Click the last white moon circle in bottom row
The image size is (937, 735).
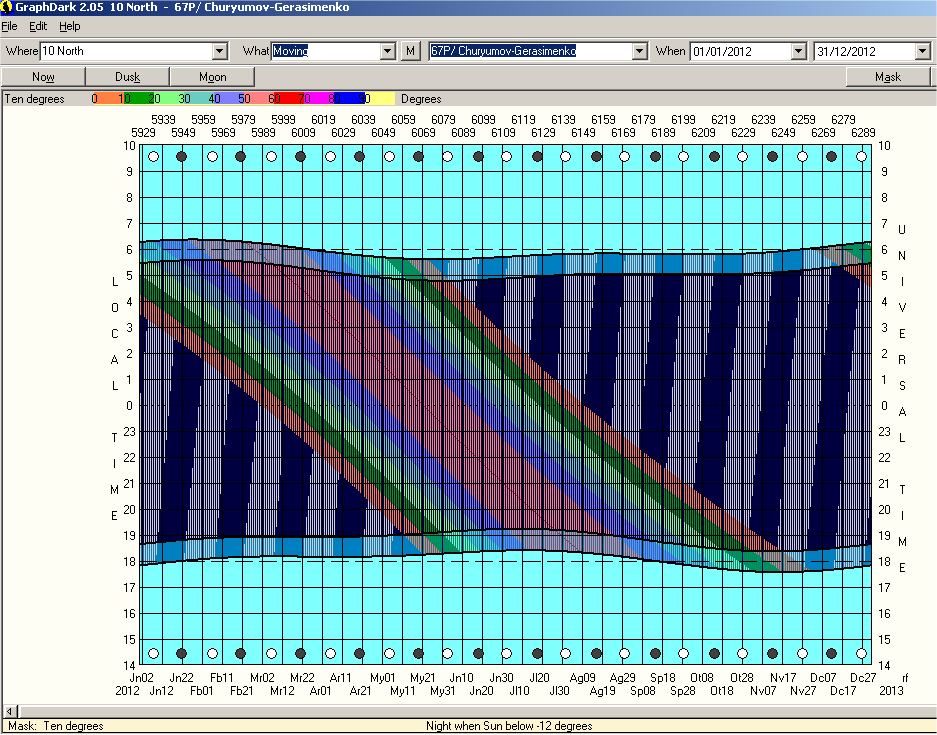(x=860, y=654)
